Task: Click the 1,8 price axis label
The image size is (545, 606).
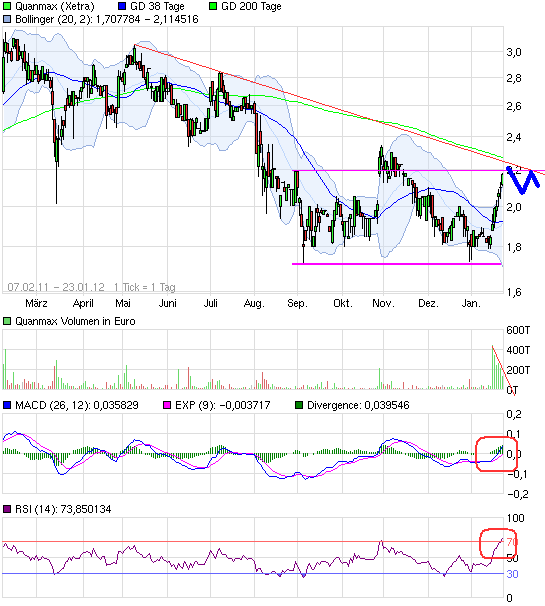Action: [514, 247]
